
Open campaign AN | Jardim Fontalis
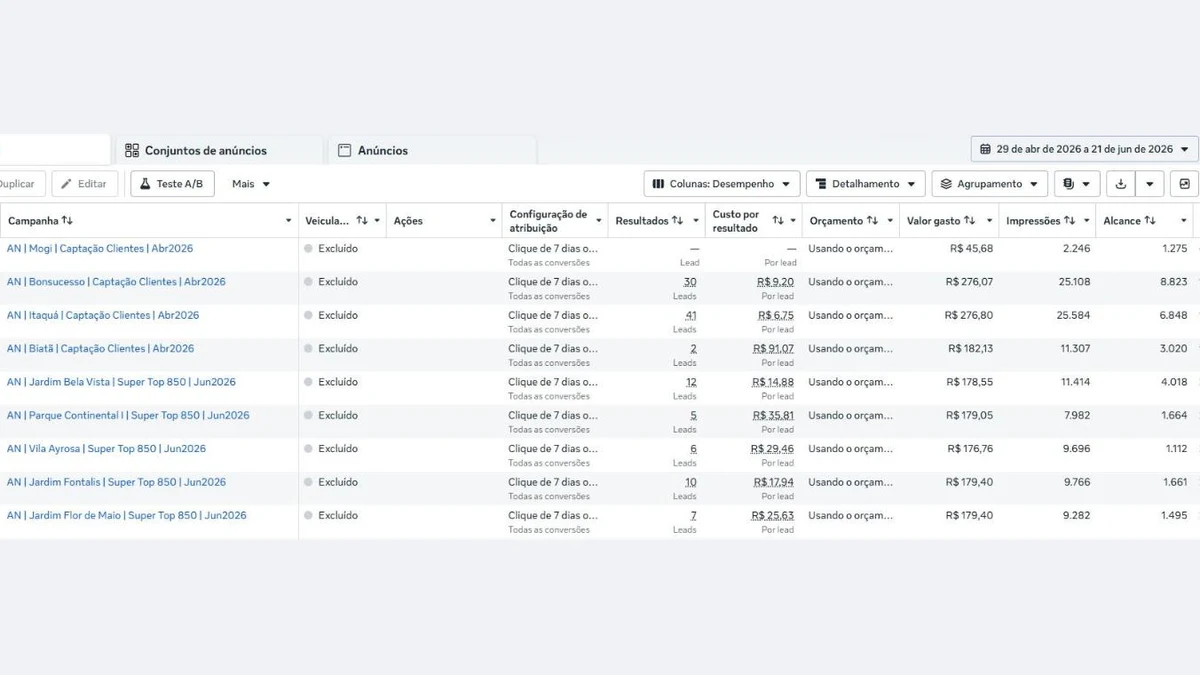(x=116, y=482)
